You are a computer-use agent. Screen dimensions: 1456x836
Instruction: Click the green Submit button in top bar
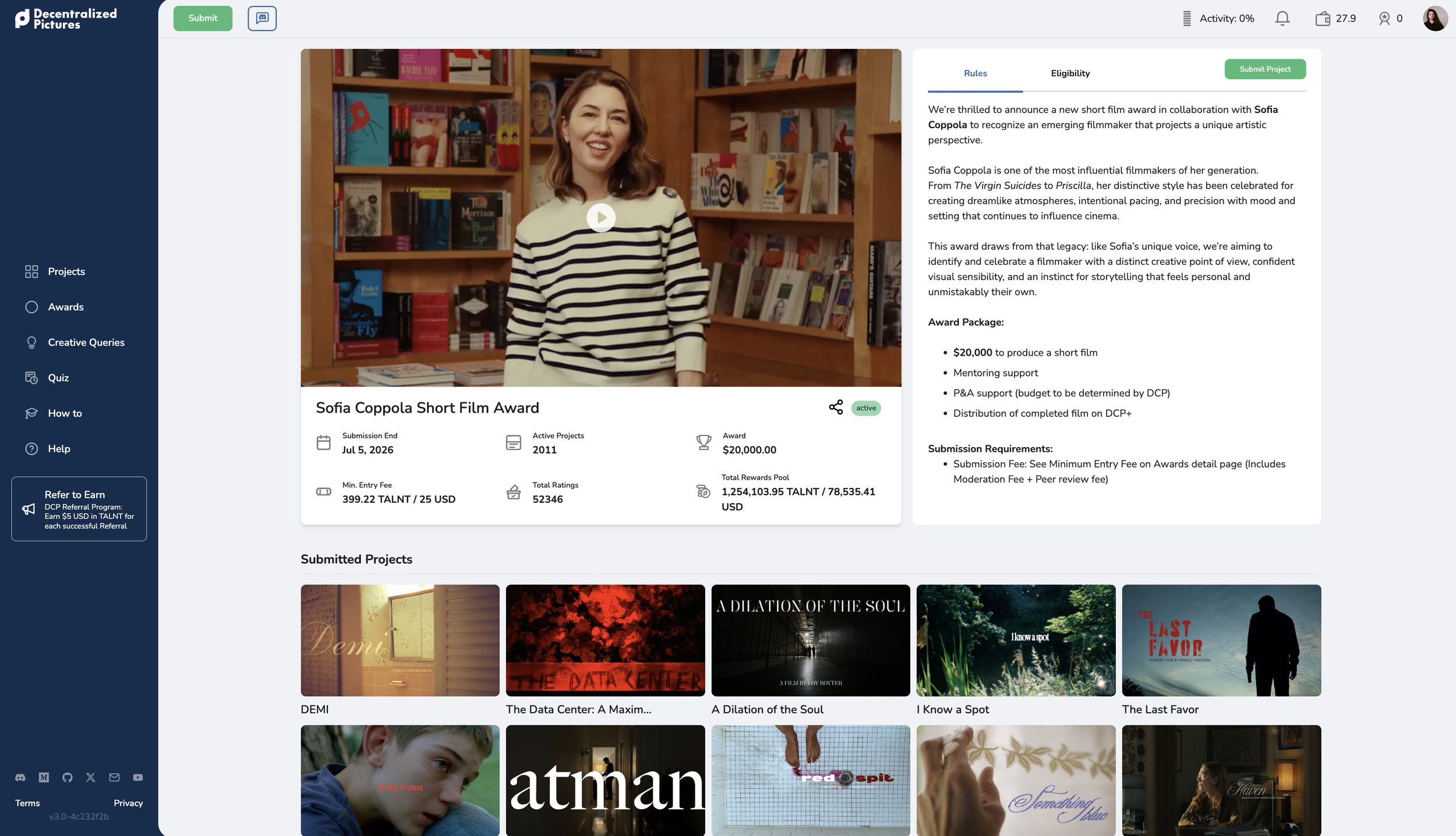pos(203,18)
